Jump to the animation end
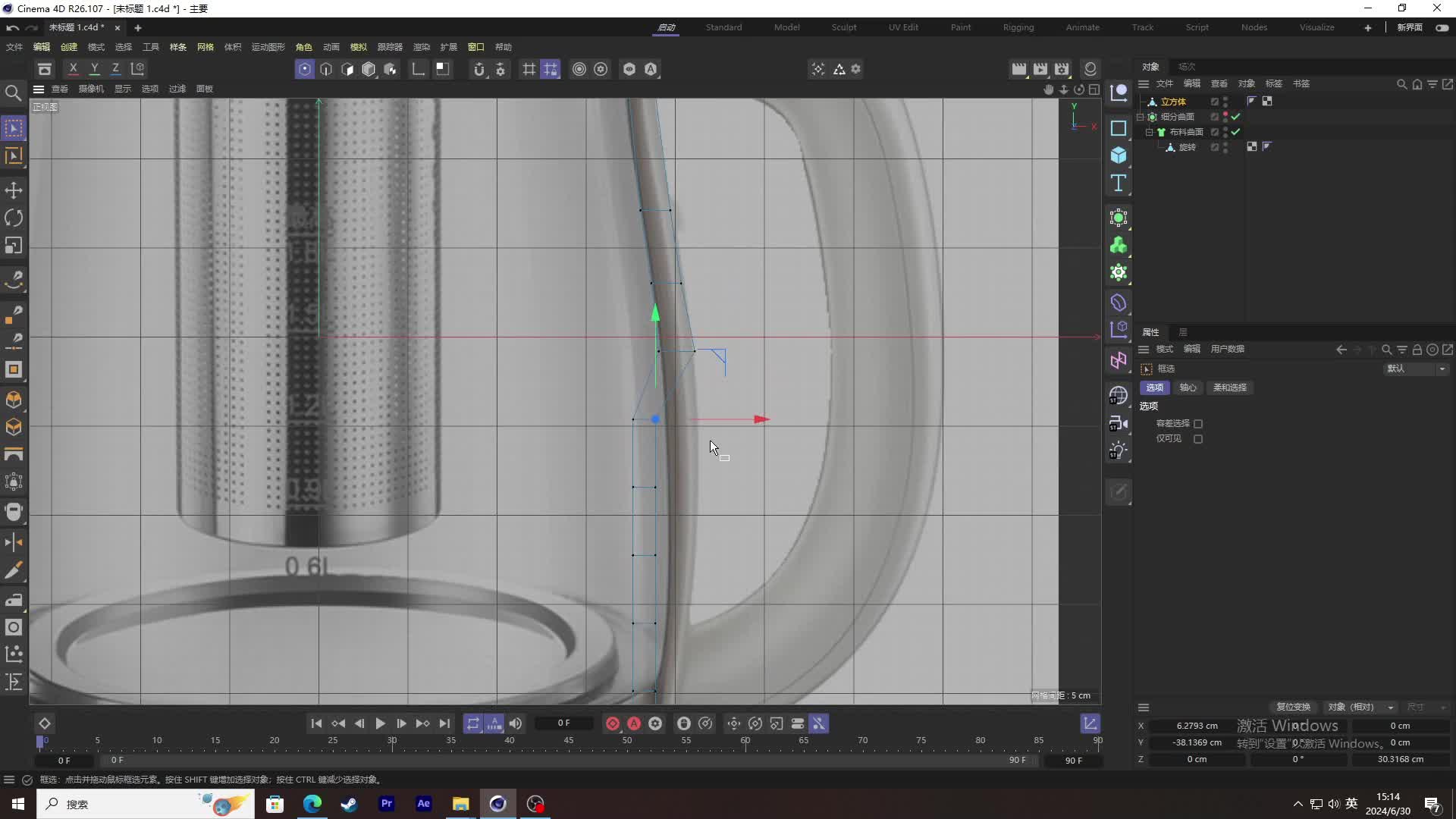Screen dimensions: 1456x819 [444, 723]
